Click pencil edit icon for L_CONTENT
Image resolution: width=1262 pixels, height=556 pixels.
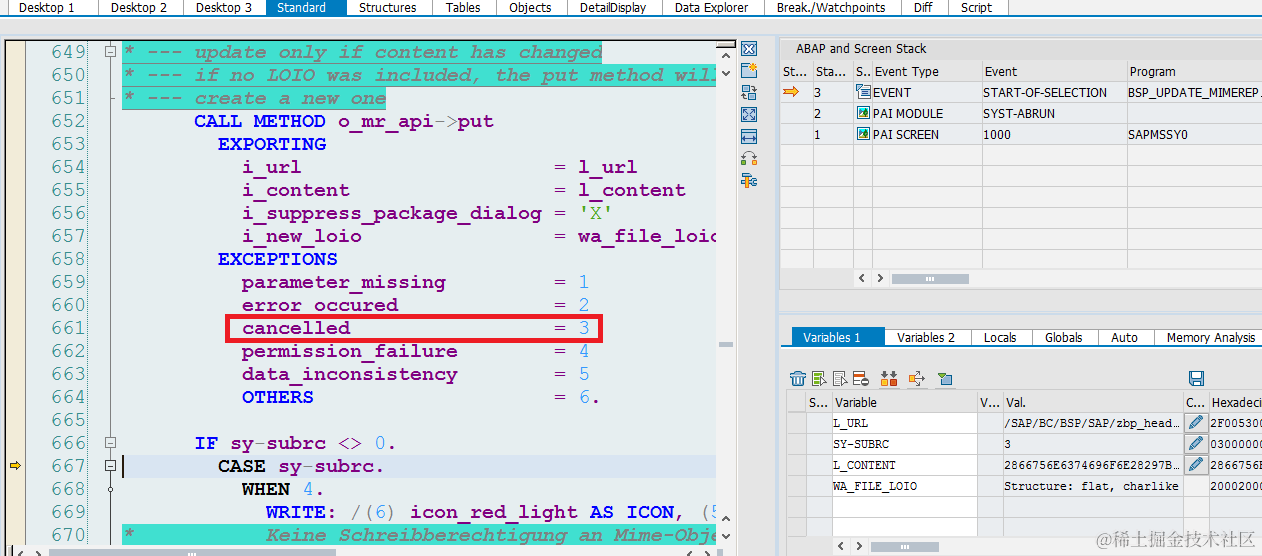tap(1196, 465)
